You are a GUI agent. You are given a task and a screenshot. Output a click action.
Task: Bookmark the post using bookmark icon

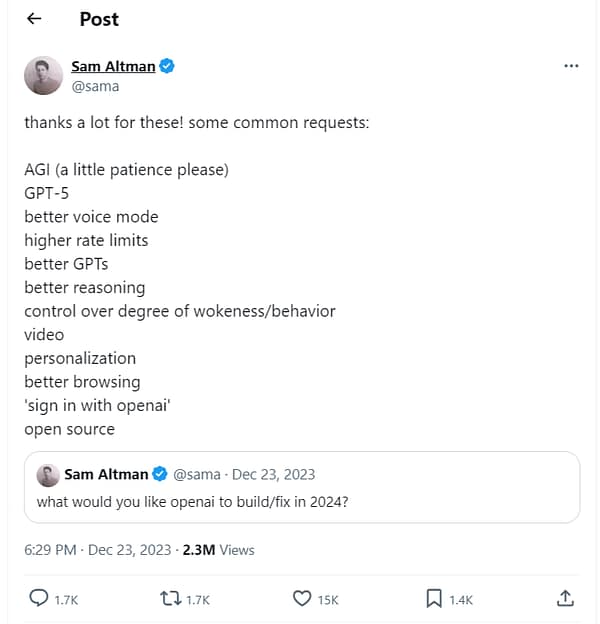click(x=434, y=598)
